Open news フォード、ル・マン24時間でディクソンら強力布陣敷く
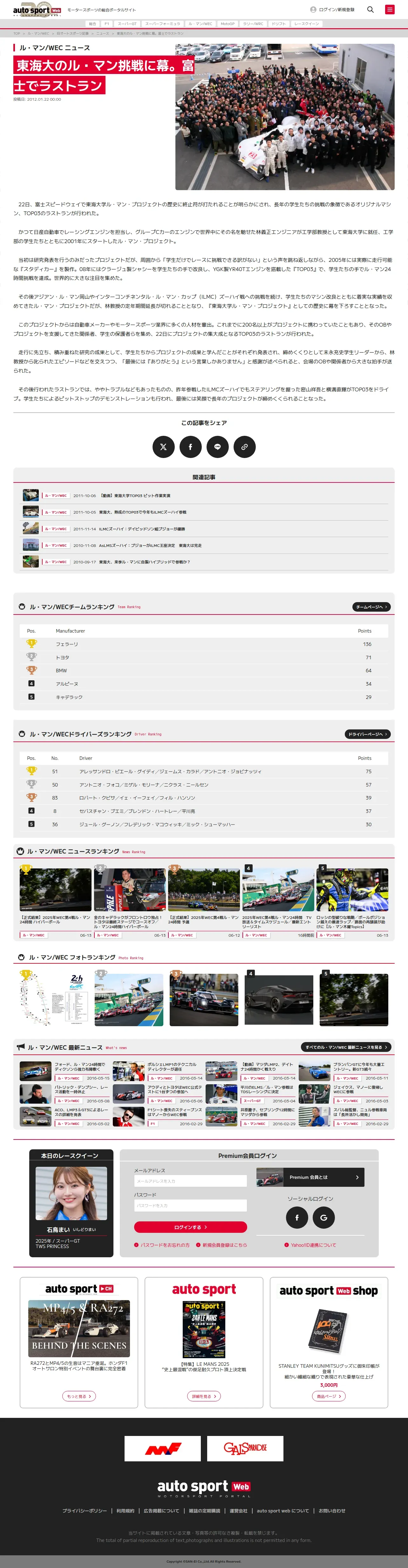The width and height of the screenshot is (408, 1568). (80, 1066)
